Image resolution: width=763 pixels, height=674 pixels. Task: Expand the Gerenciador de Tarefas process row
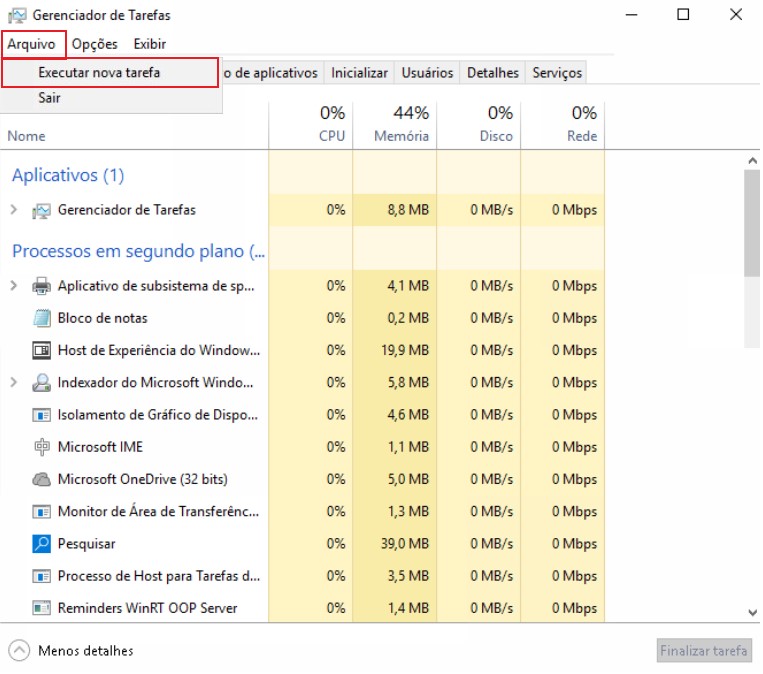[14, 210]
